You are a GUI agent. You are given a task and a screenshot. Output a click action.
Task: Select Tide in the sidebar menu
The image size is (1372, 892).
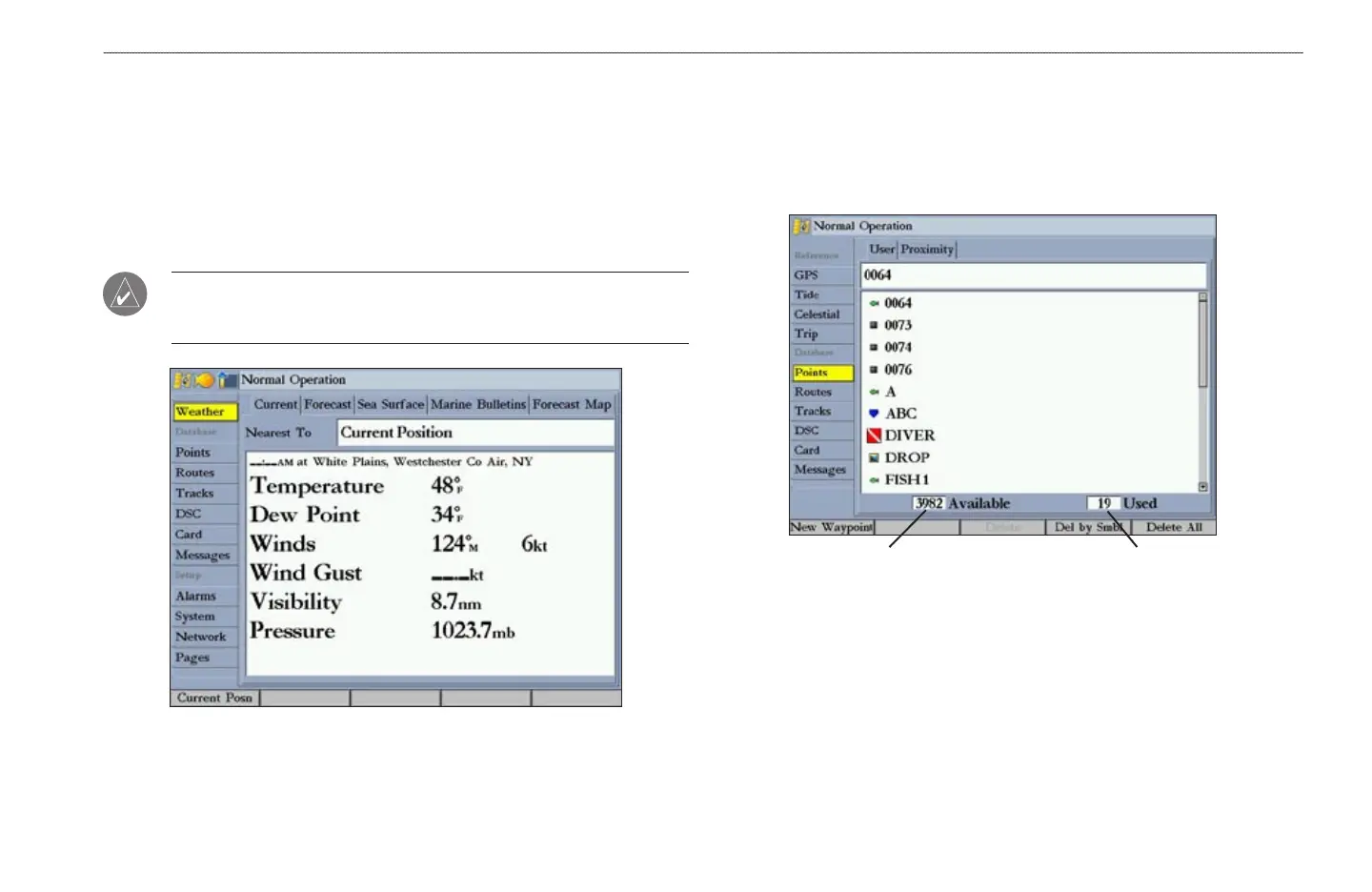click(x=823, y=294)
